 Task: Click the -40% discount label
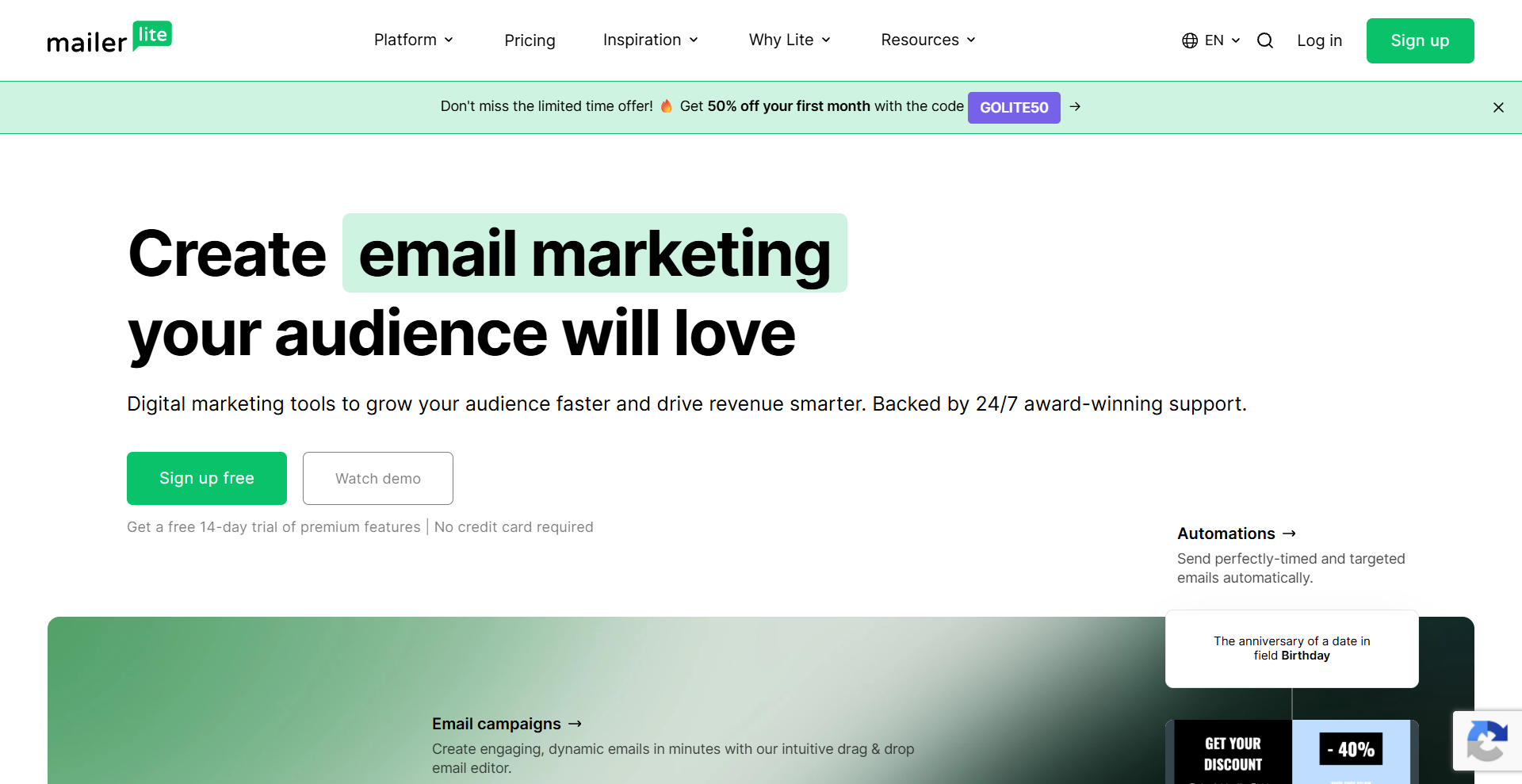(1352, 749)
